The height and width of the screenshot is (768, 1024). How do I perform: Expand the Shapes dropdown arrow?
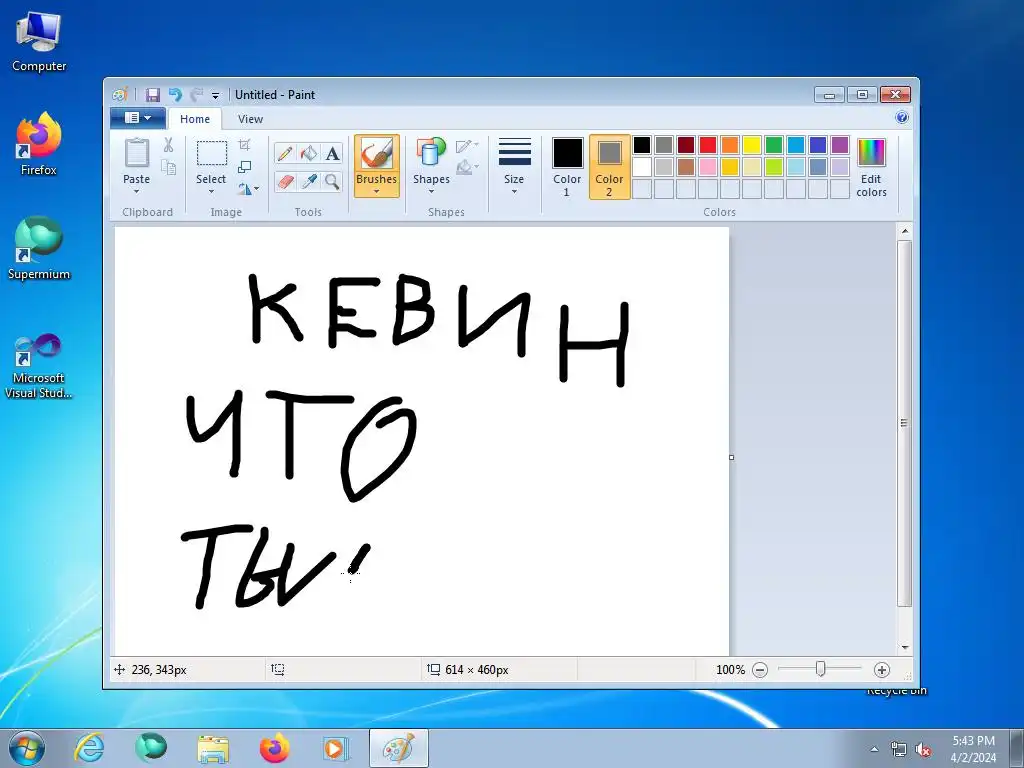tap(431, 192)
